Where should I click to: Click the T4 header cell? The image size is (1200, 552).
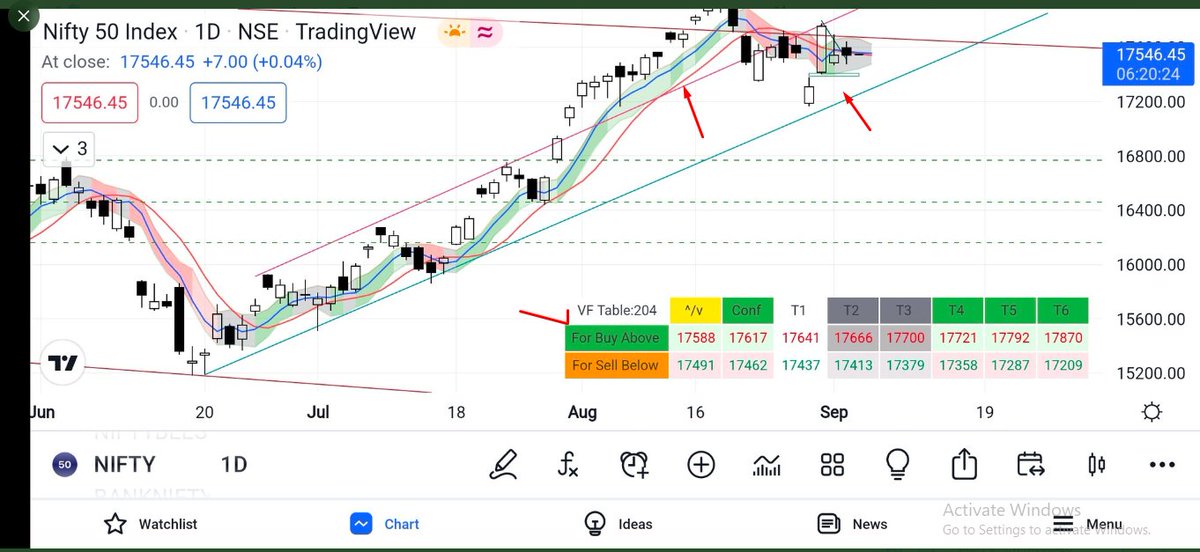(x=956, y=310)
